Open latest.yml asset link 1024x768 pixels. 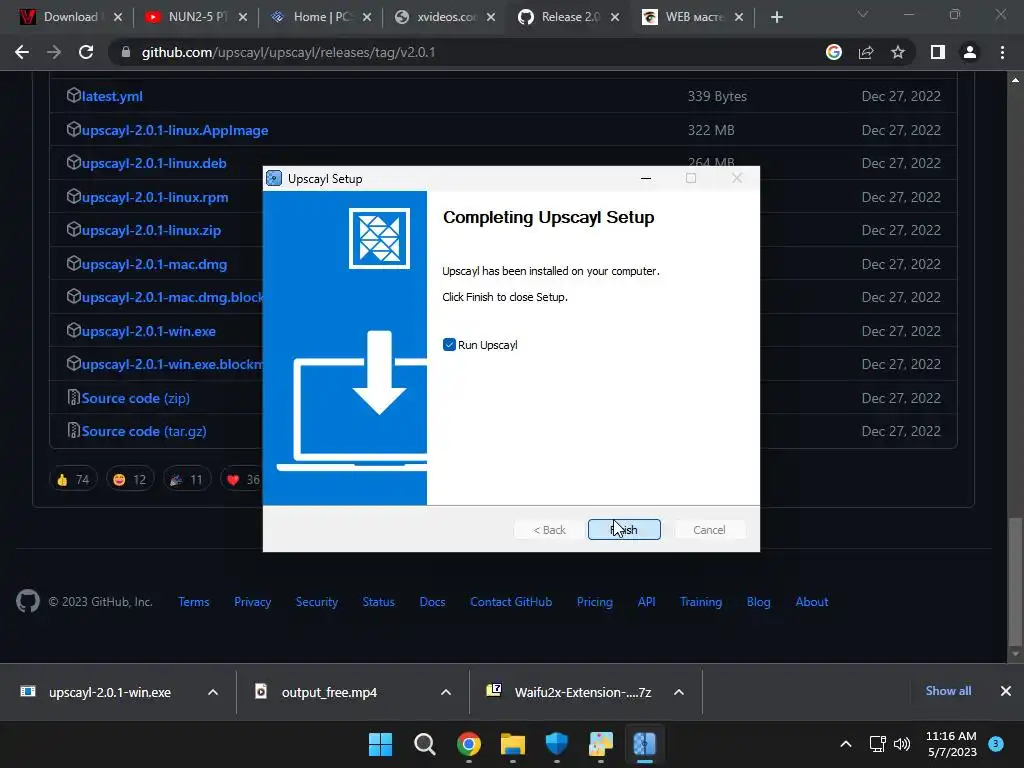coord(112,96)
